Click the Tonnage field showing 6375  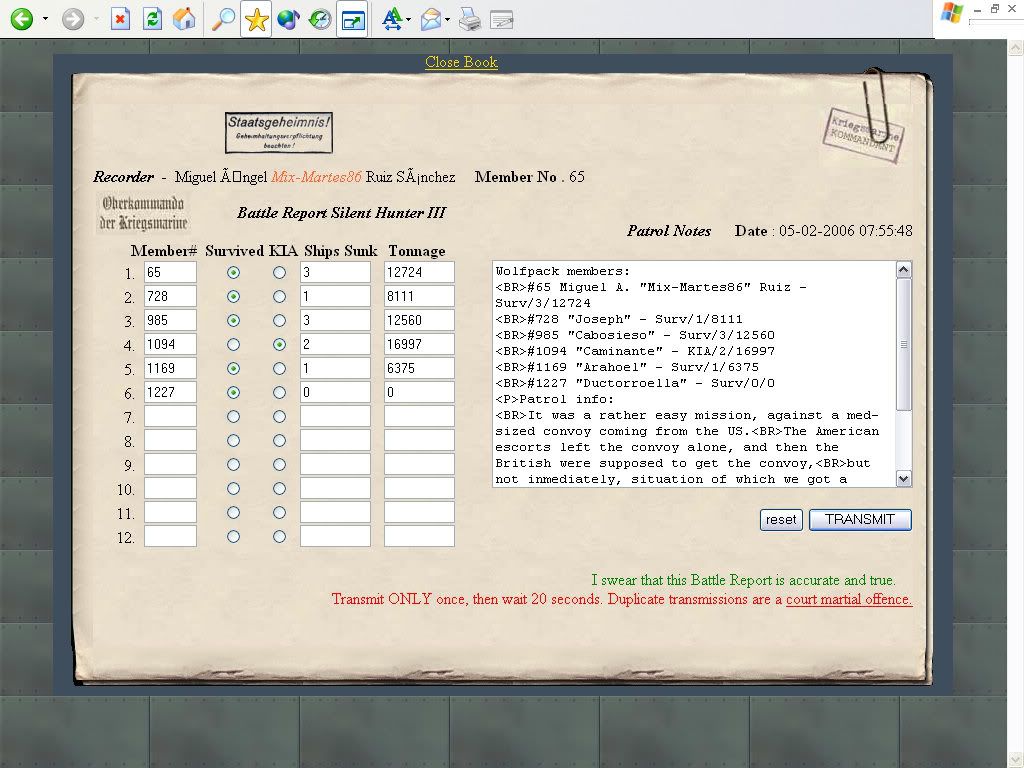click(x=419, y=368)
